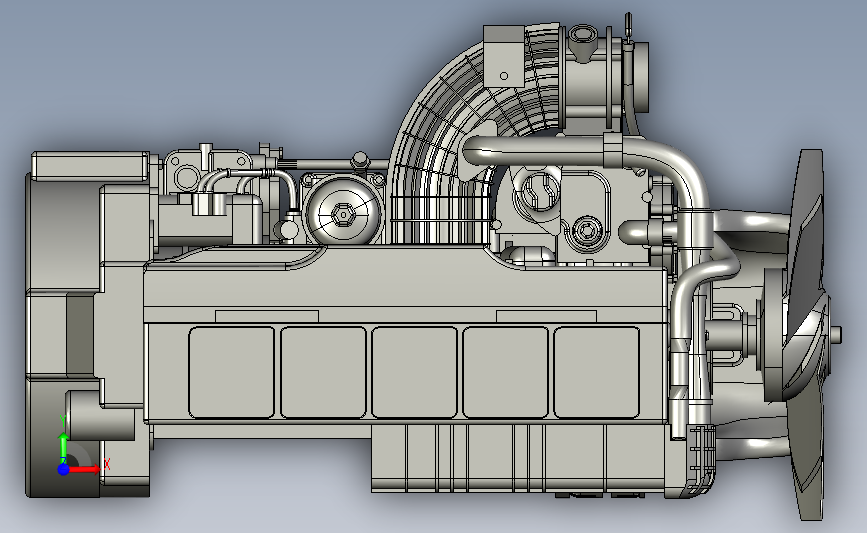This screenshot has width=867, height=533.
Task: Click the blue Z axis ball of the triad
Action: [x=63, y=469]
